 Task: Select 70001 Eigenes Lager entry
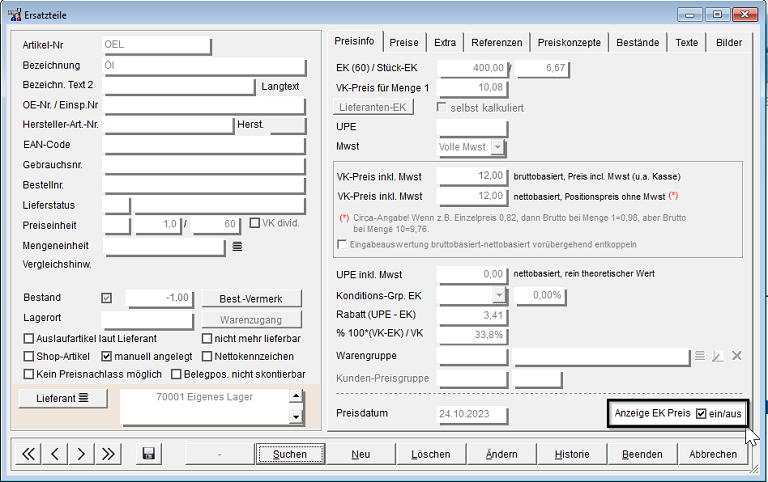tap(204, 397)
